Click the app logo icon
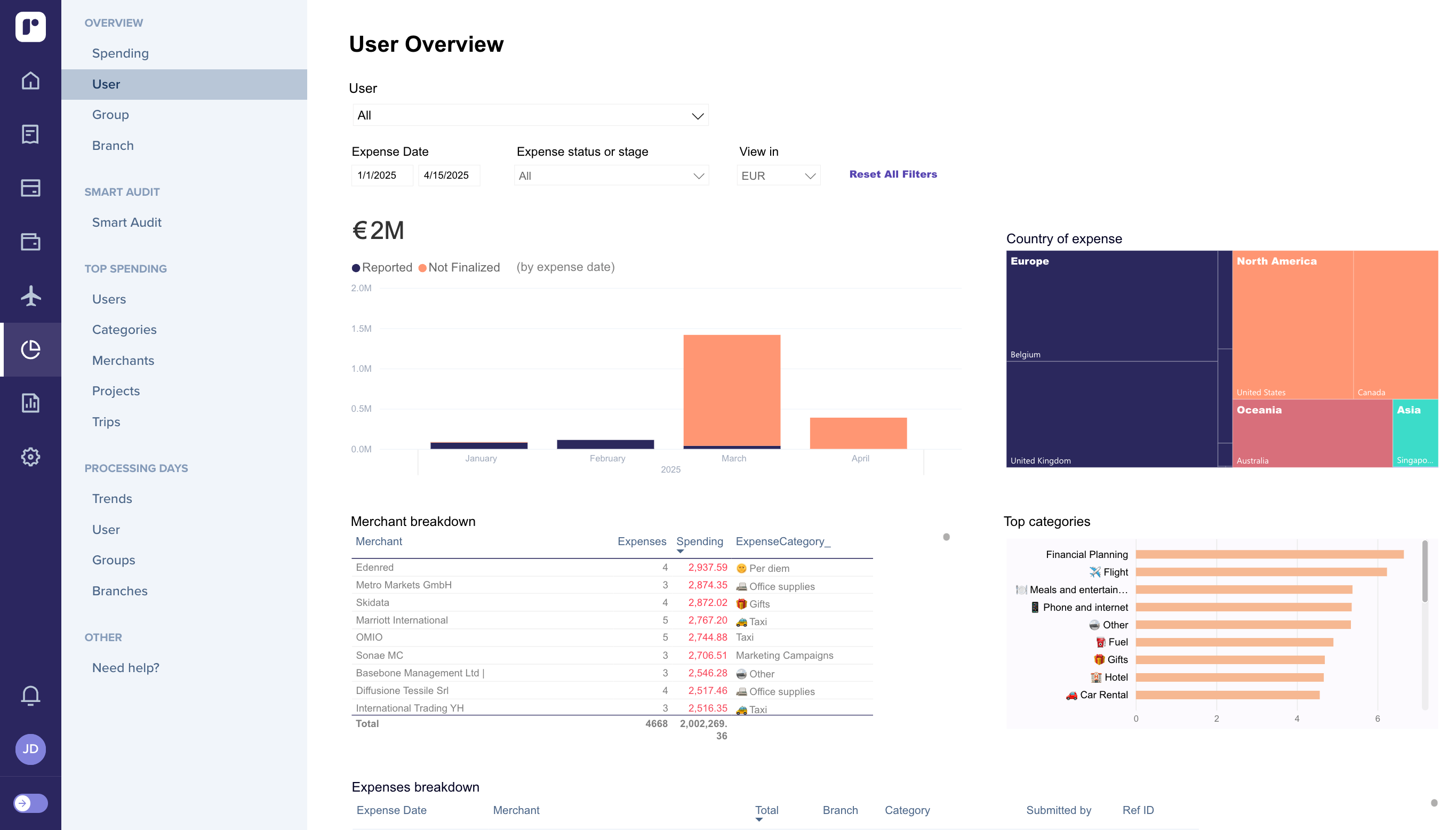Screen dimensions: 1456x830 pos(30,27)
